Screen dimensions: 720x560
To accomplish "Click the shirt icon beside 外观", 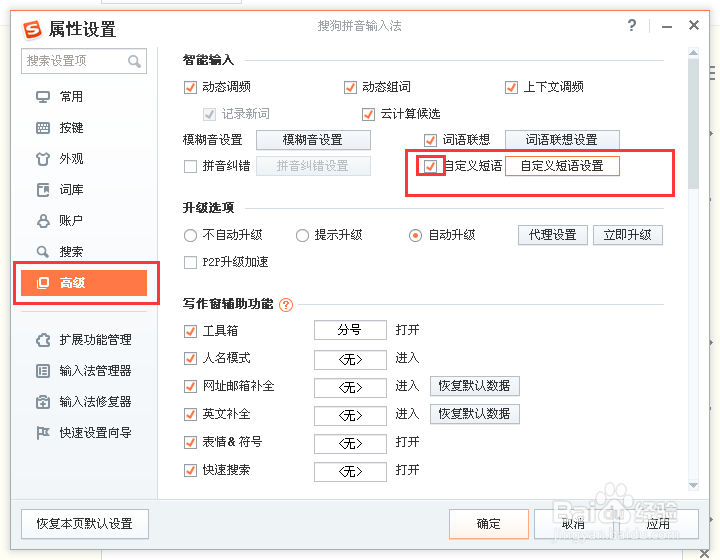I will pos(43,159).
